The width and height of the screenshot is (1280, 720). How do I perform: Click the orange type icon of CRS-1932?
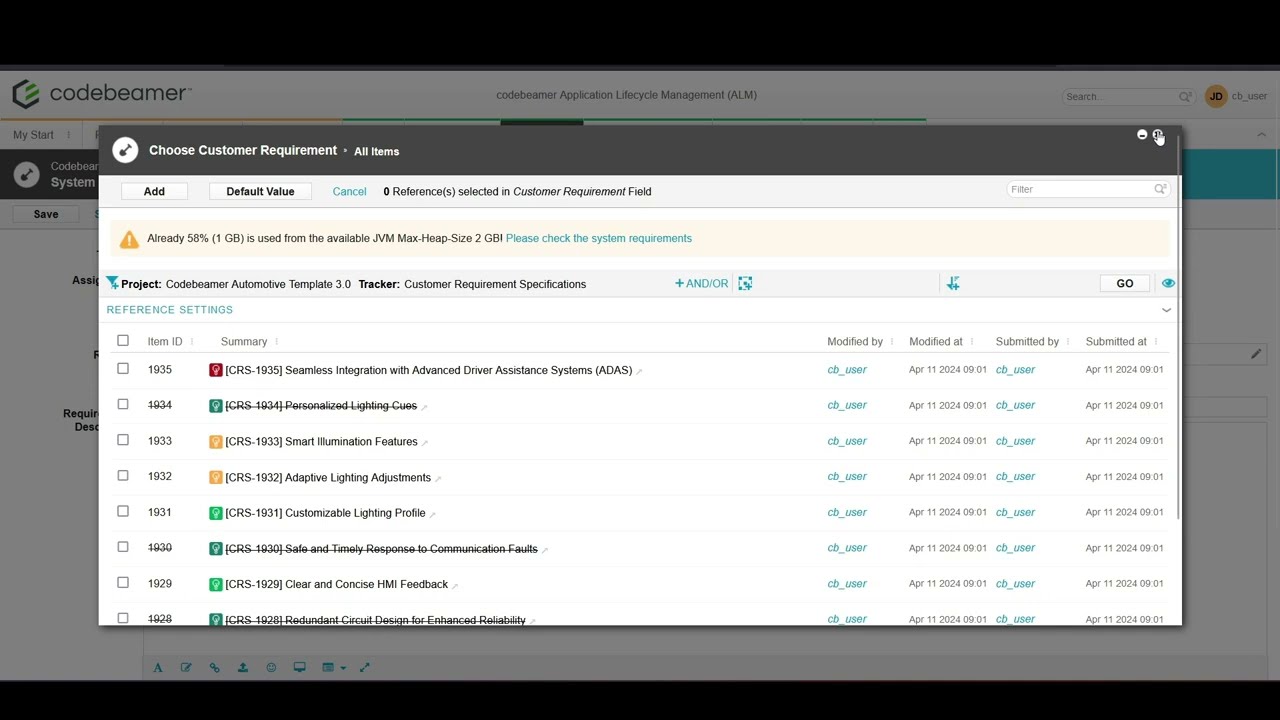pyautogui.click(x=215, y=477)
